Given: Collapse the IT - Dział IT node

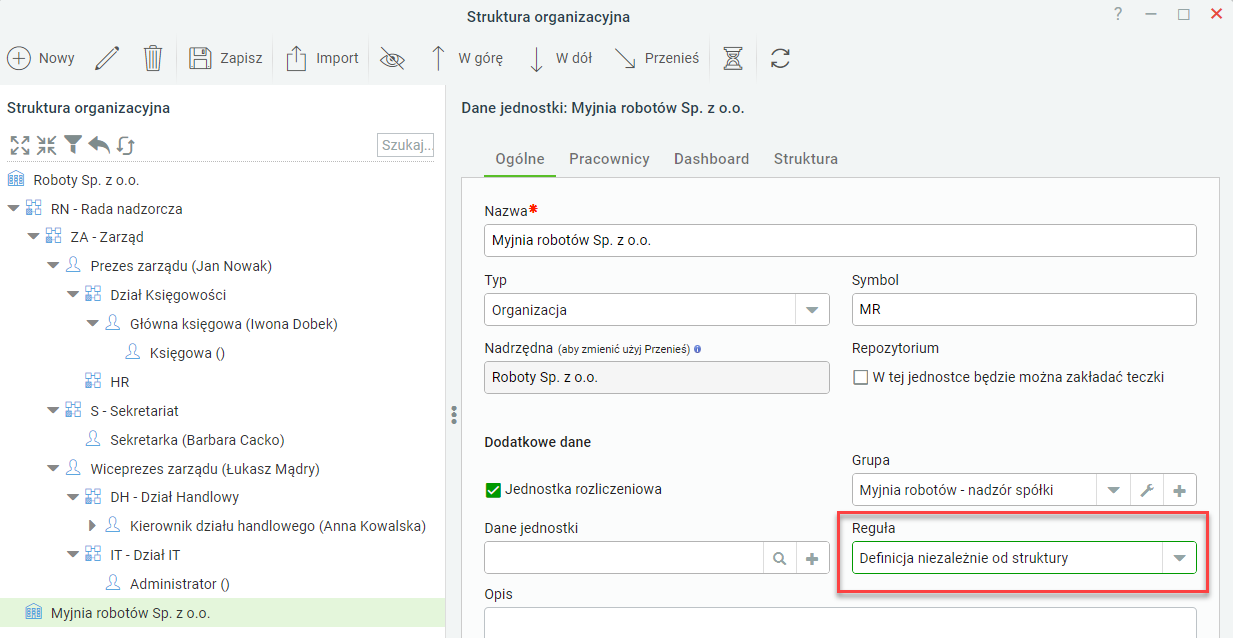Looking at the screenshot, I should 73,555.
